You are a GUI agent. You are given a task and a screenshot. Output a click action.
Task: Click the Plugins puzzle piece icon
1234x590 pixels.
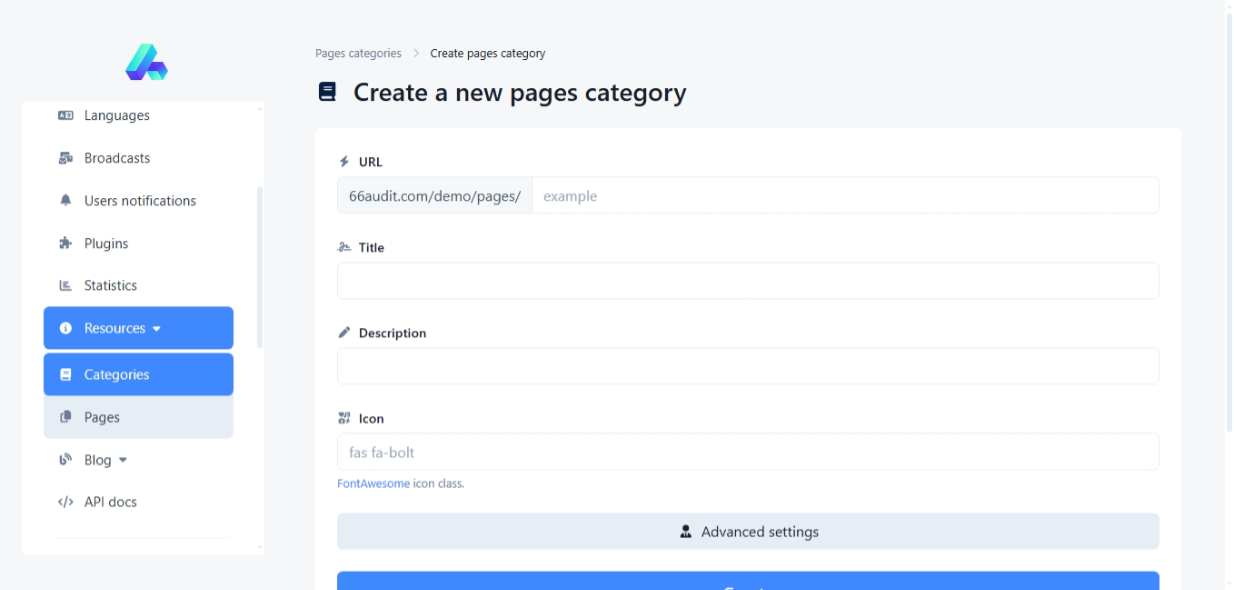click(66, 243)
